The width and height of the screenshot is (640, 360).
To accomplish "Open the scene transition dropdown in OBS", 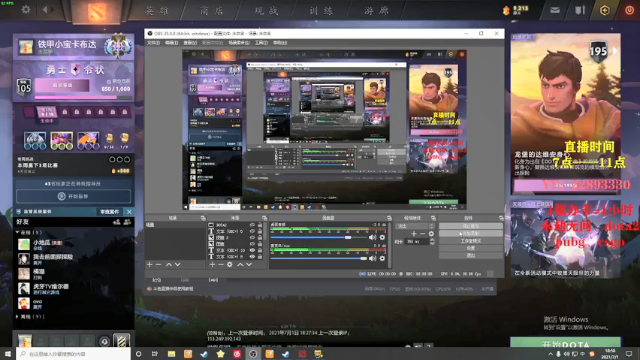I will coord(415,226).
